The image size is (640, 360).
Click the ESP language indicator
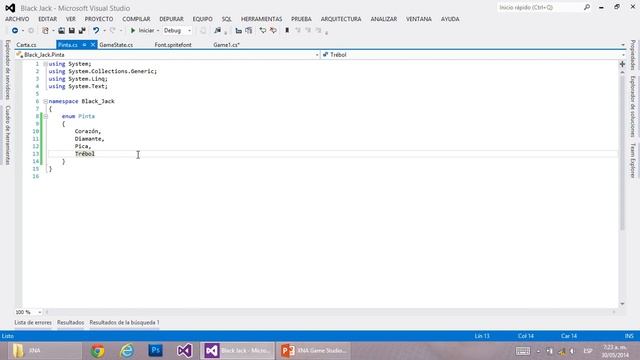[588, 351]
